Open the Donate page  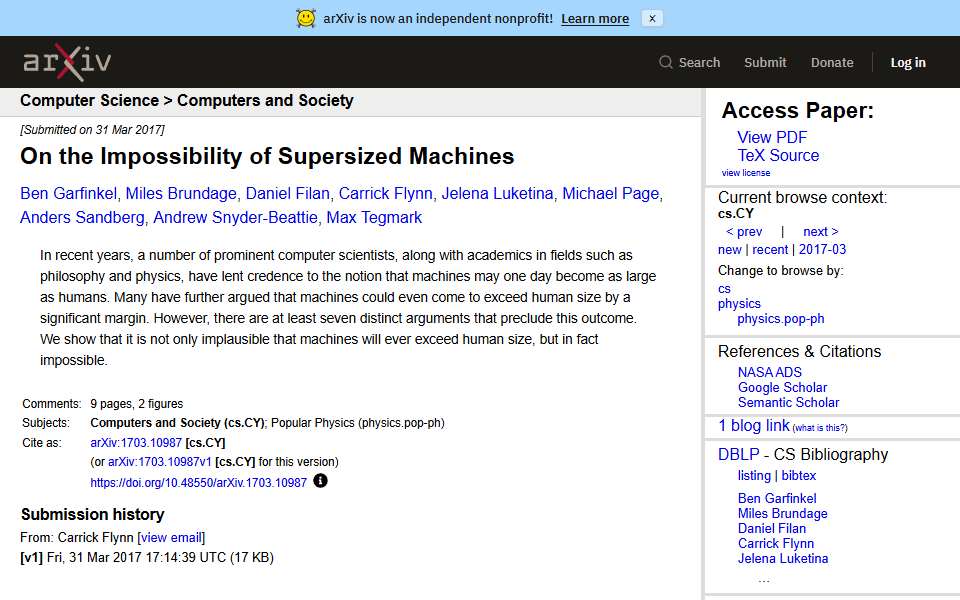point(832,62)
